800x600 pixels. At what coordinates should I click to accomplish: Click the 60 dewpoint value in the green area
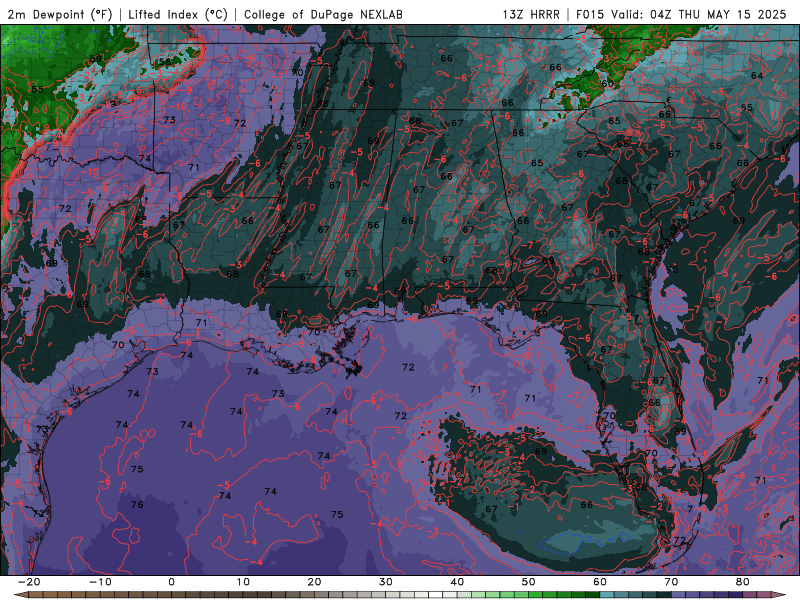point(608,84)
